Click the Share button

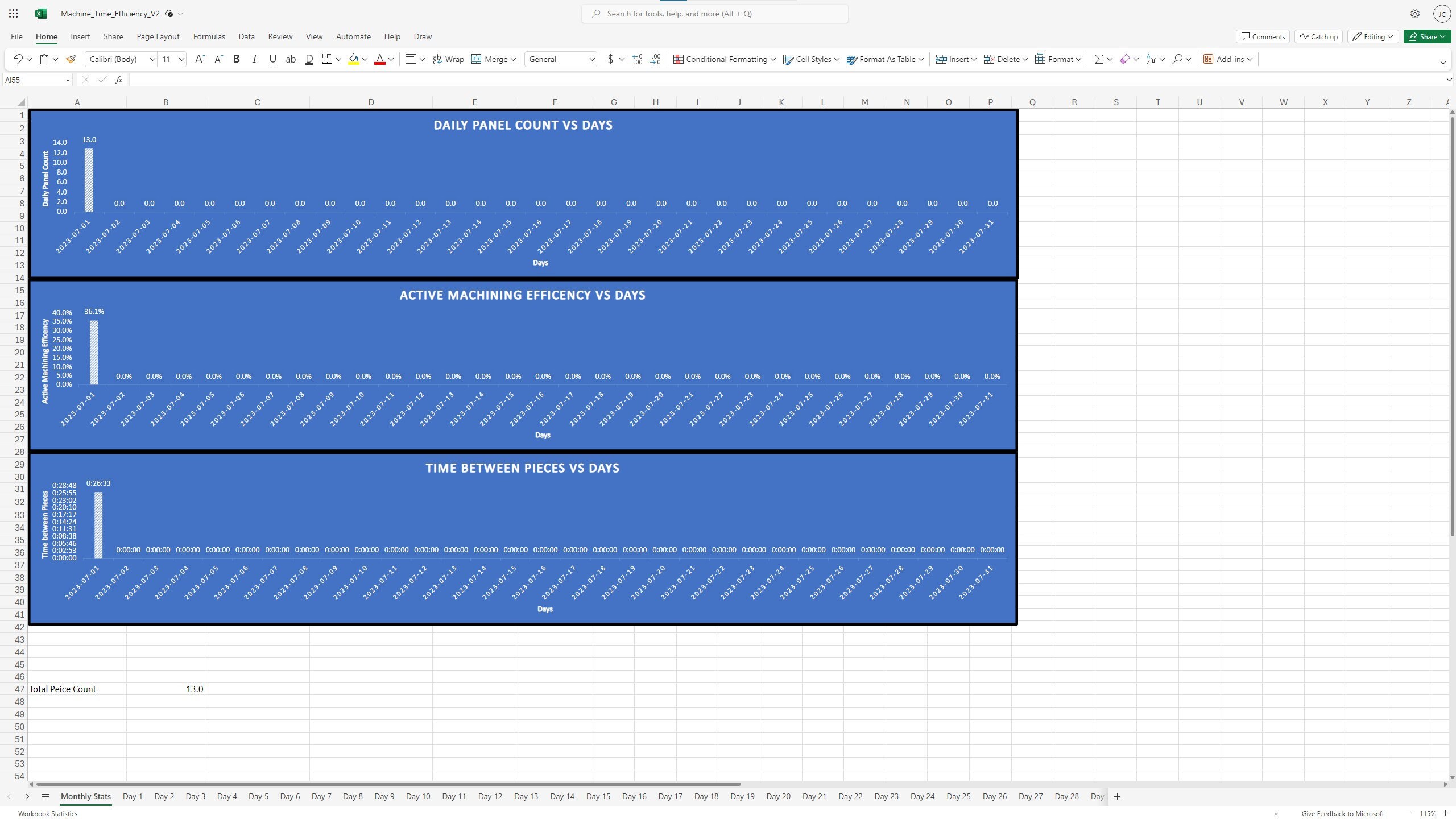coord(1427,36)
